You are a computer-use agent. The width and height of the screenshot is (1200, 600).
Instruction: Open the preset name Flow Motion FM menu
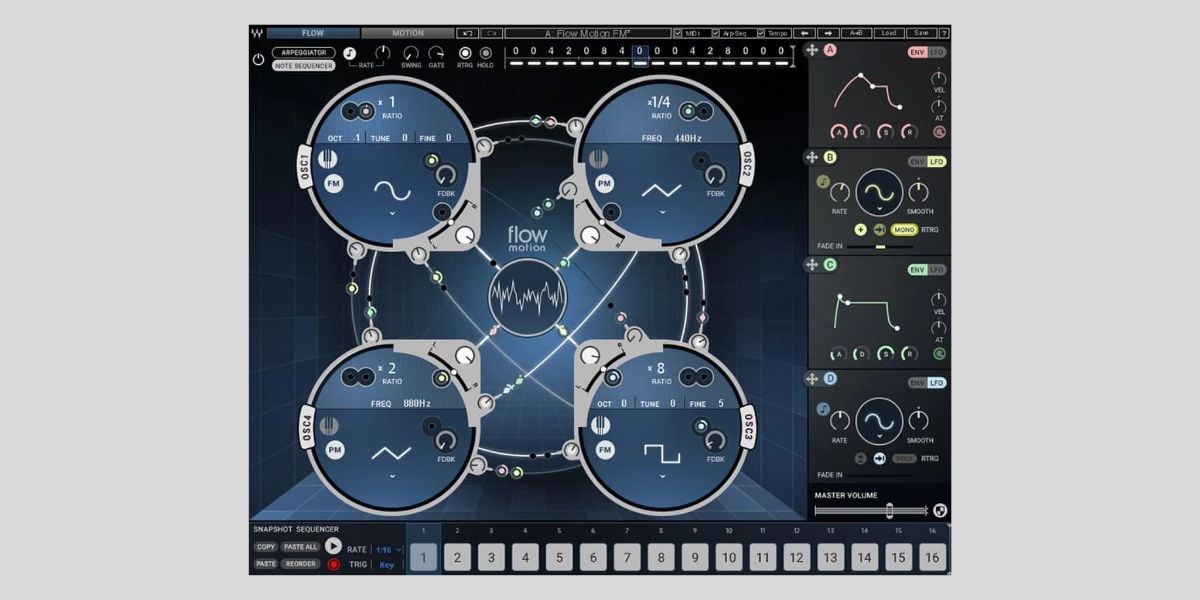(x=587, y=33)
